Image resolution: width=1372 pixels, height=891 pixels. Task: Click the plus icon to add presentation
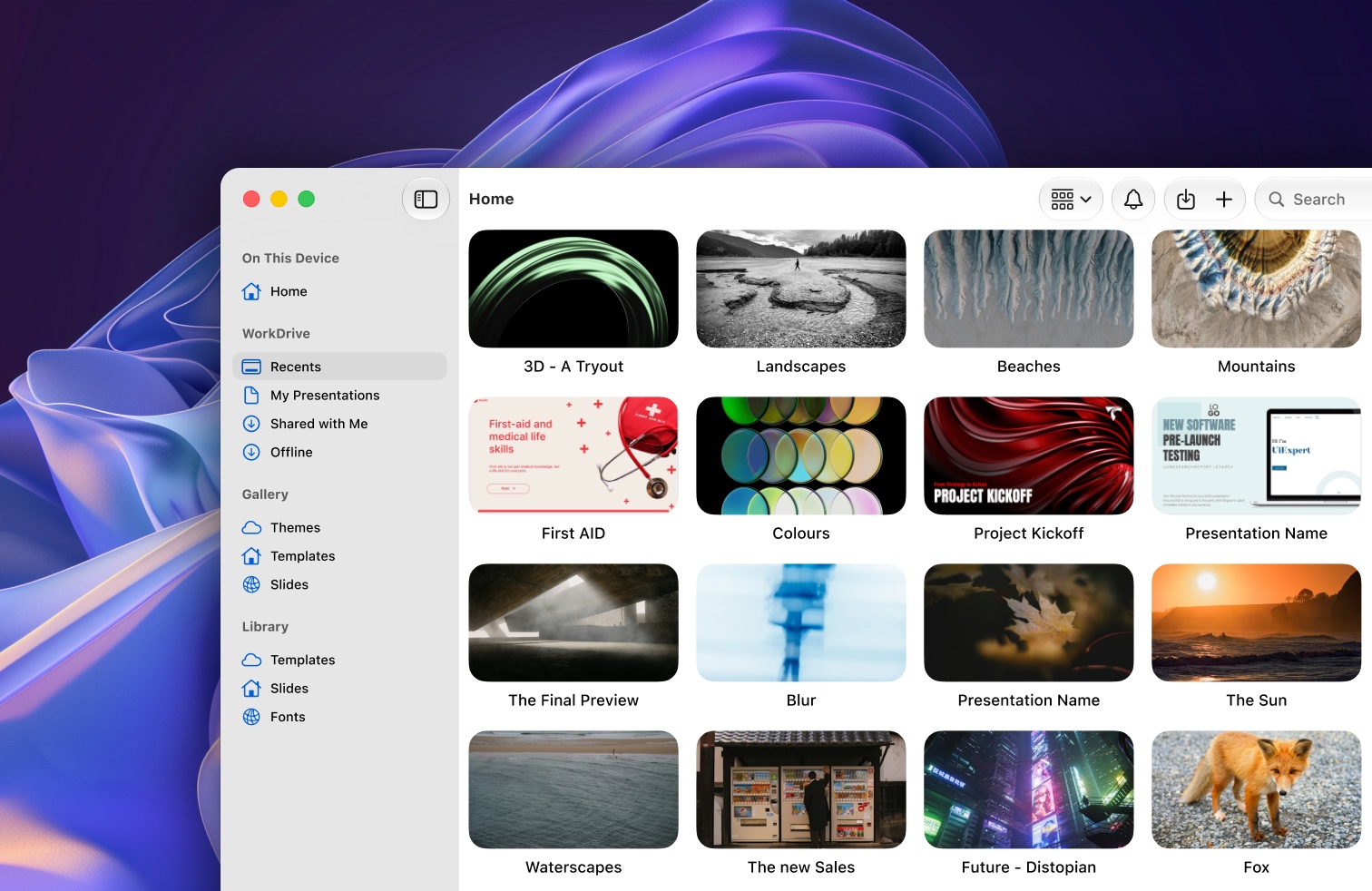[1224, 199]
